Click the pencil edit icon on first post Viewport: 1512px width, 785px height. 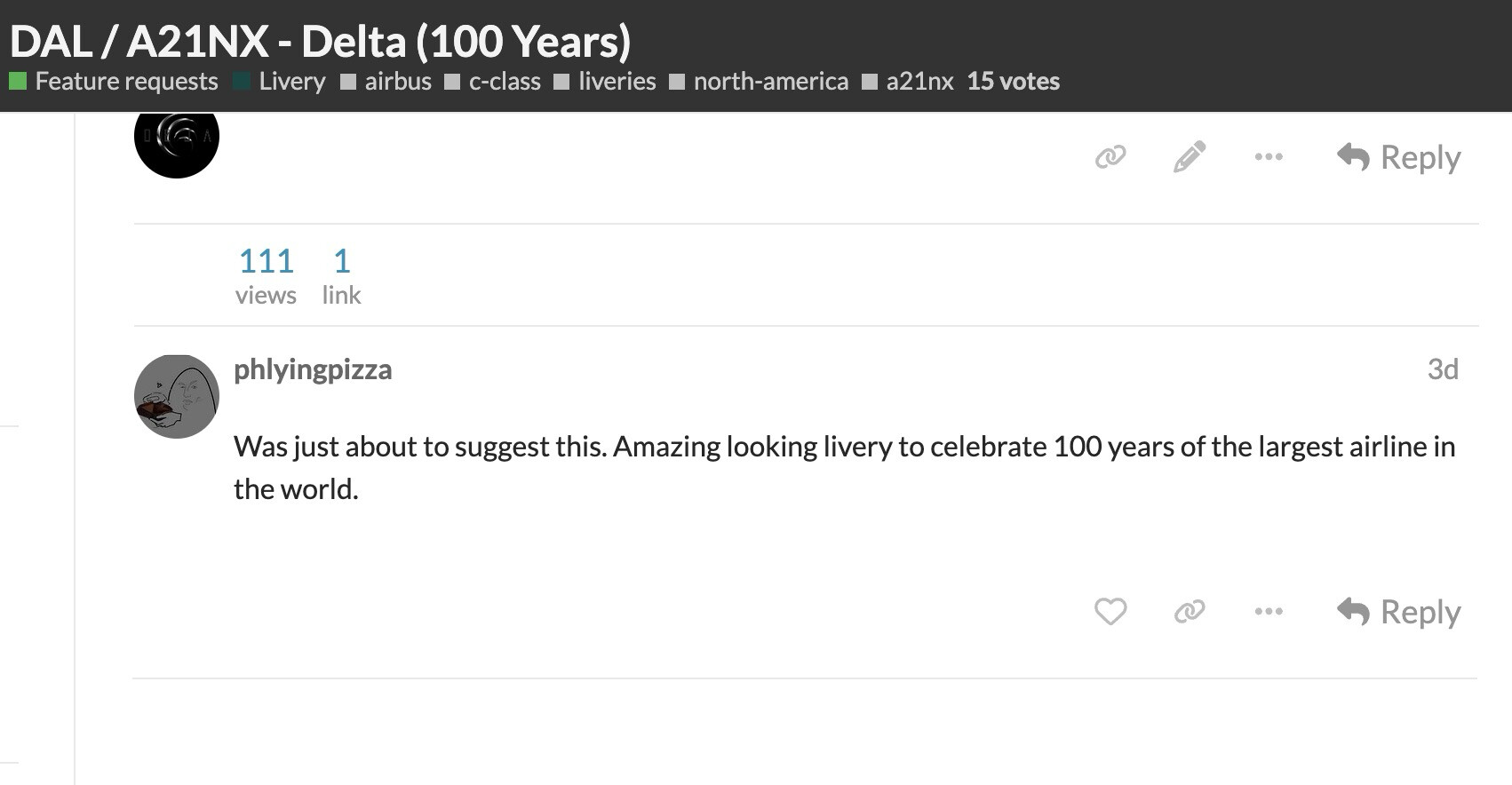click(1190, 156)
